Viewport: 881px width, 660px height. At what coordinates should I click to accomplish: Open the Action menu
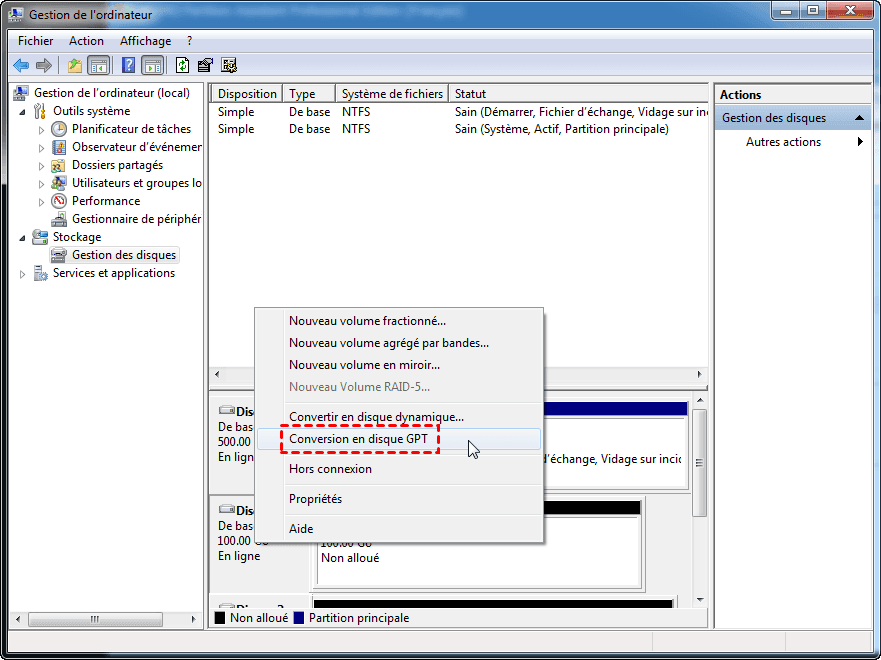pyautogui.click(x=86, y=41)
